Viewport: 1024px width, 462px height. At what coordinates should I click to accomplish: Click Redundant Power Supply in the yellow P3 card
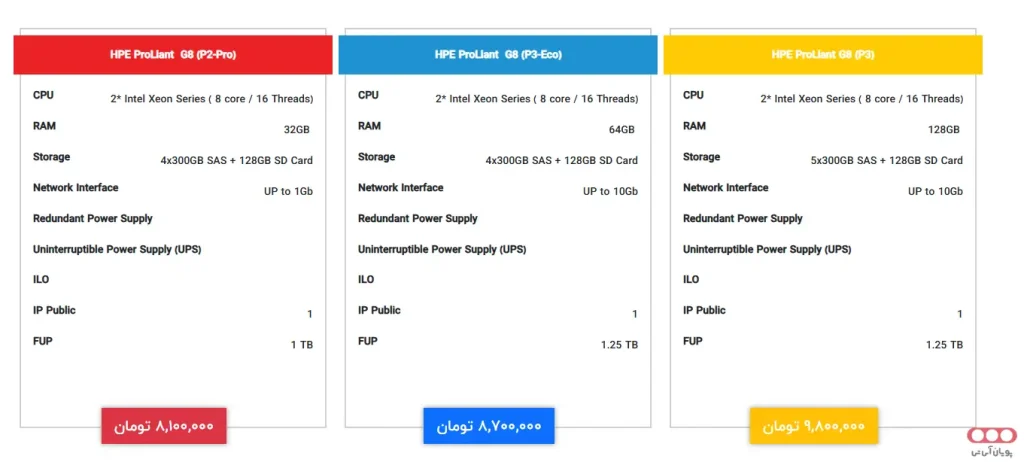743,218
